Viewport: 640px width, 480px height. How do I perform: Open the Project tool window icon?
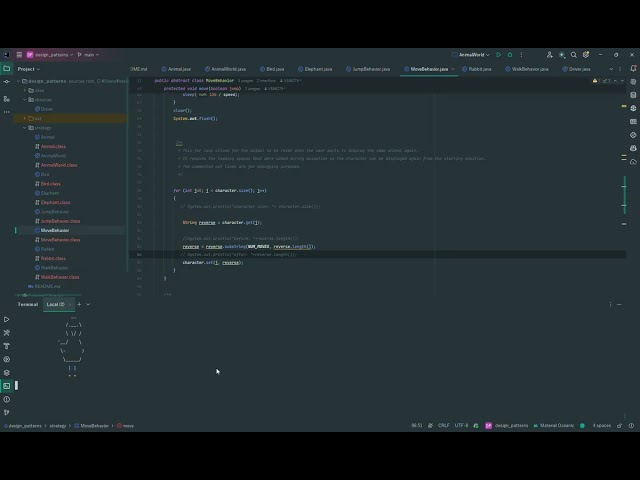(x=7, y=69)
